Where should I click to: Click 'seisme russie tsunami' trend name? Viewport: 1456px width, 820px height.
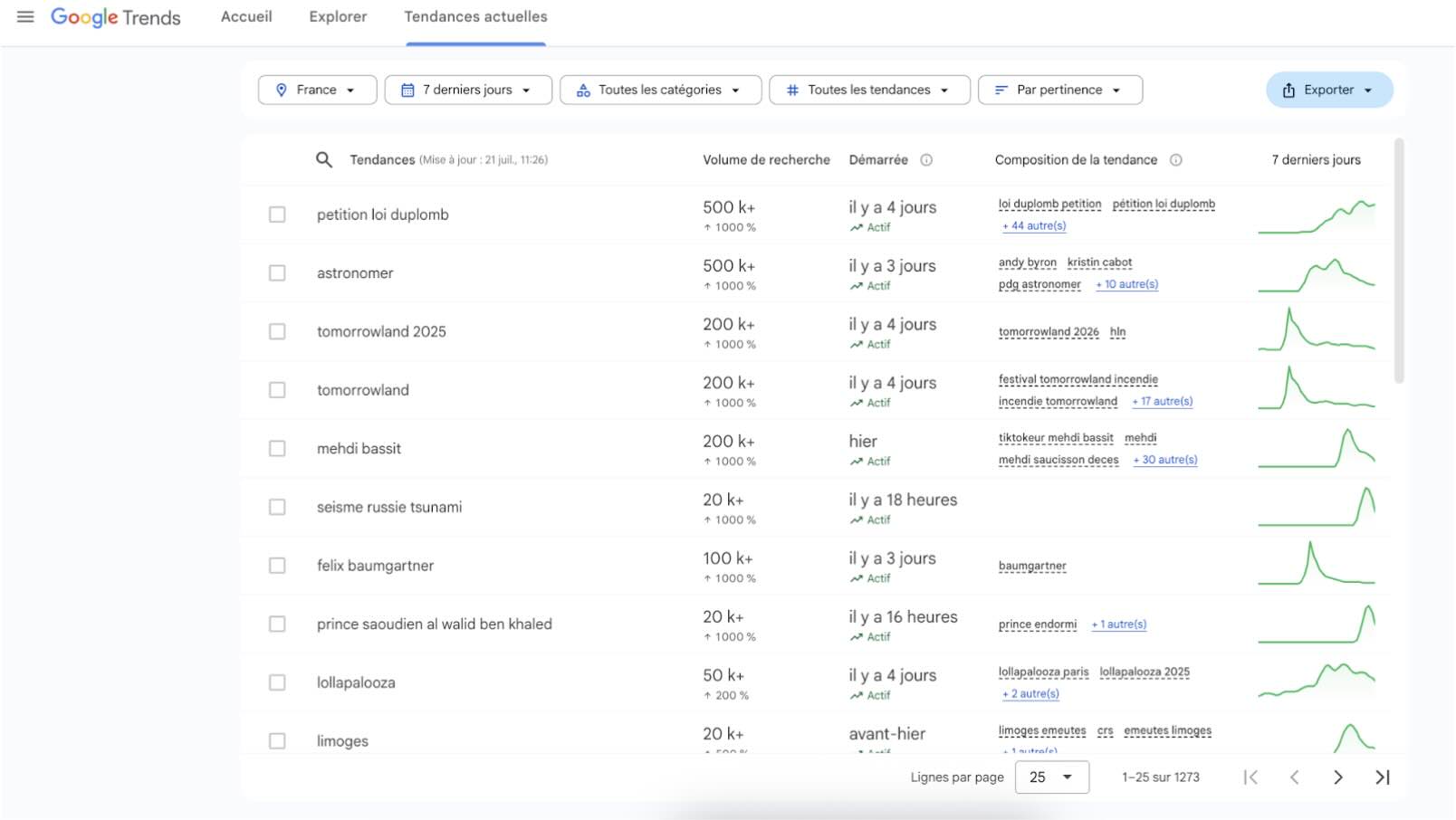pyautogui.click(x=389, y=507)
